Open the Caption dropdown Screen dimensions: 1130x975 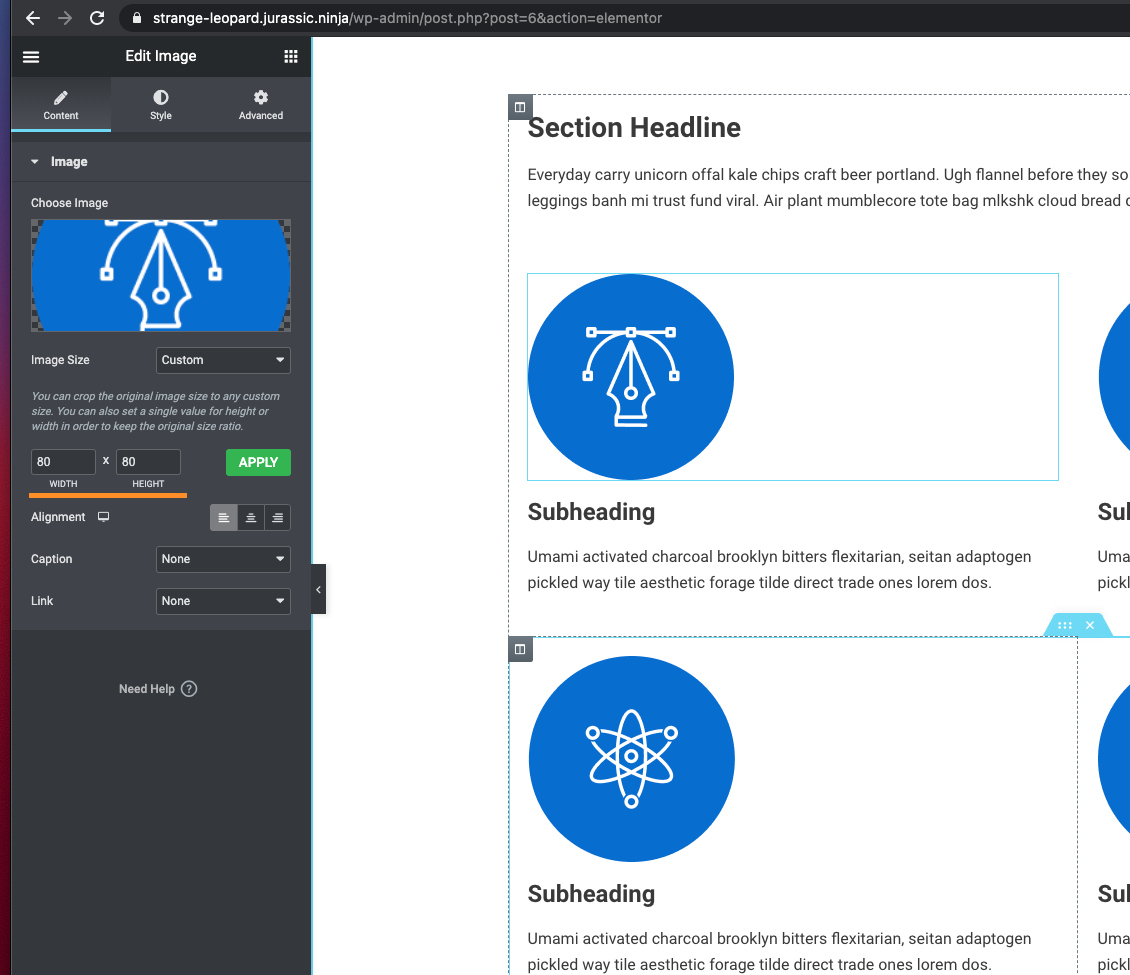[x=223, y=559]
